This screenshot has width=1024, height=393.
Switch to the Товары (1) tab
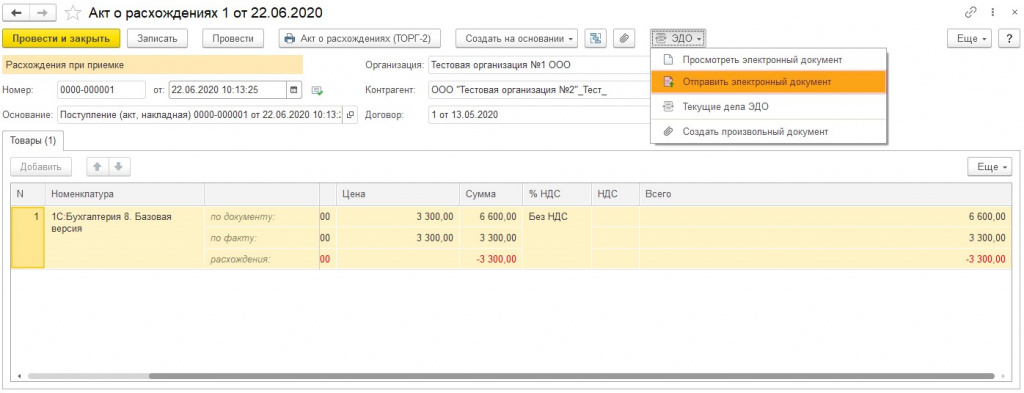(x=33, y=140)
